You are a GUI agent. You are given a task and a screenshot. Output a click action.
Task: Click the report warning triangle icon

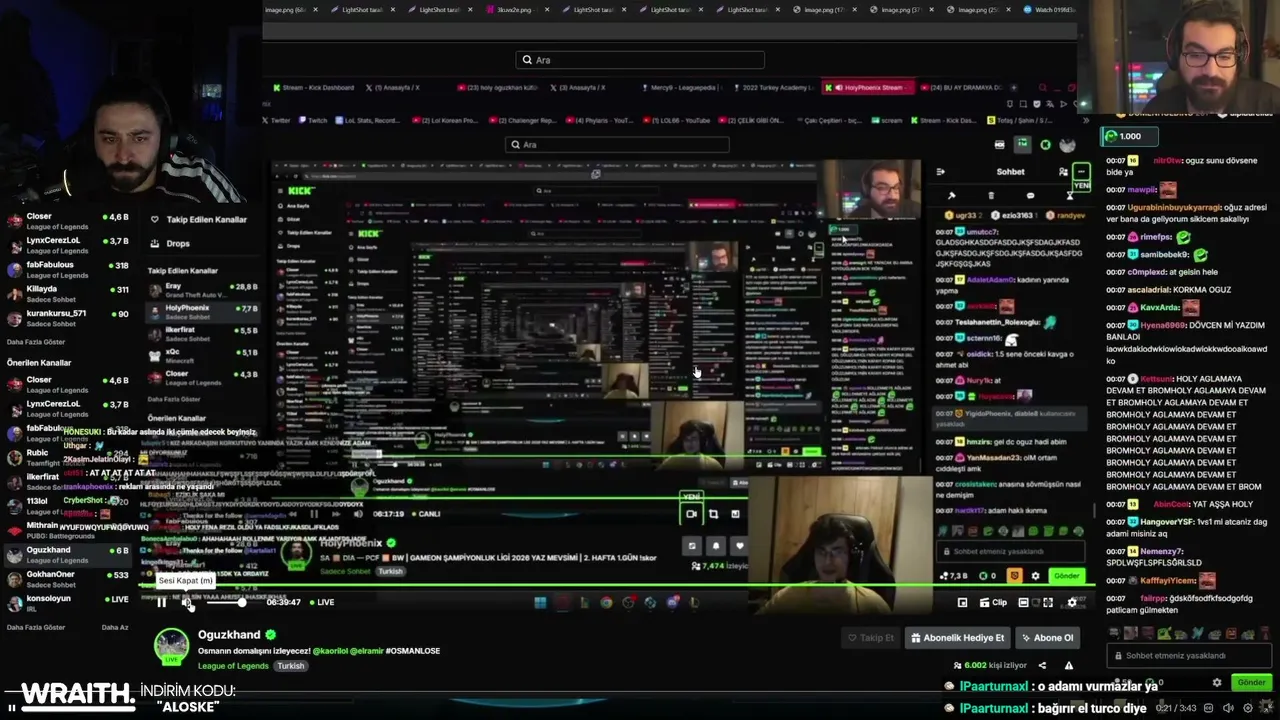[x=1068, y=665]
